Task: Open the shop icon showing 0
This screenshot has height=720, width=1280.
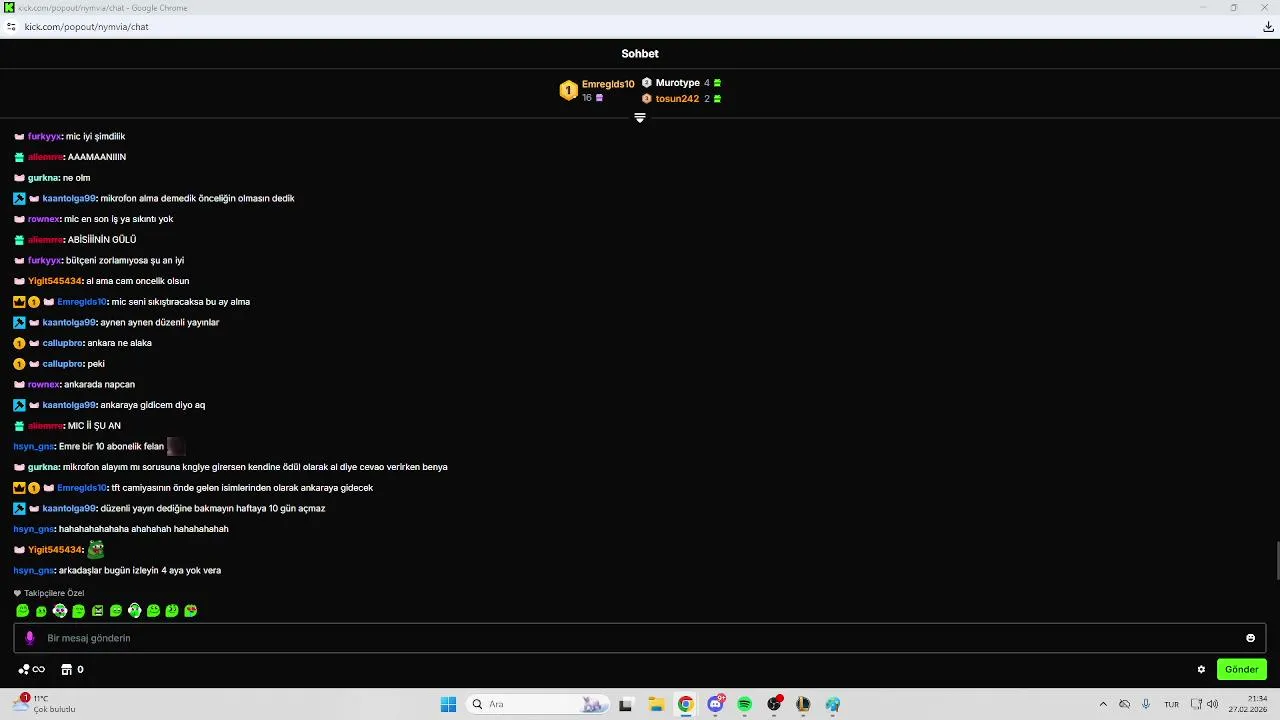Action: [72, 669]
